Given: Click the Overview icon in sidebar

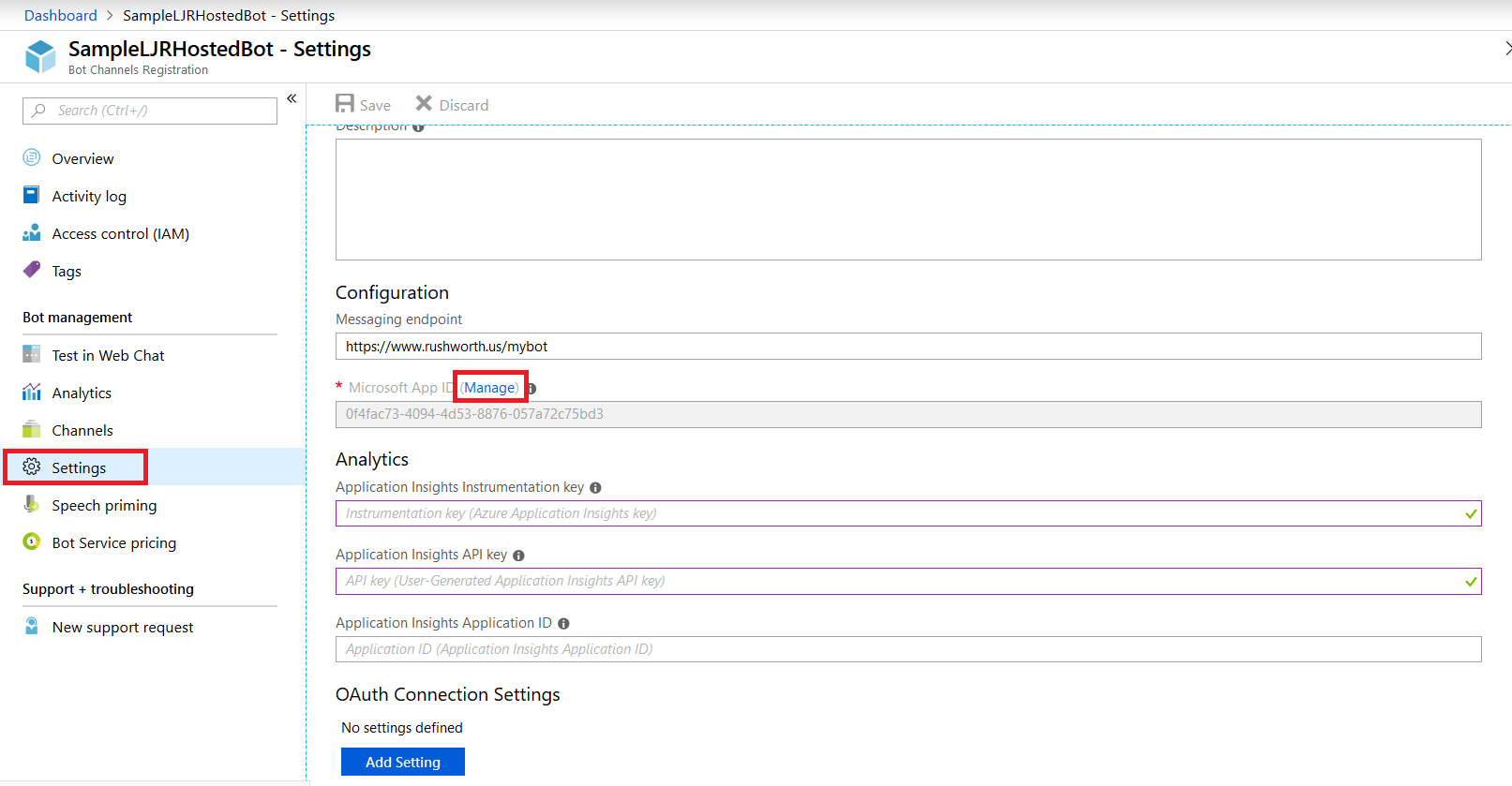Looking at the screenshot, I should pyautogui.click(x=32, y=157).
